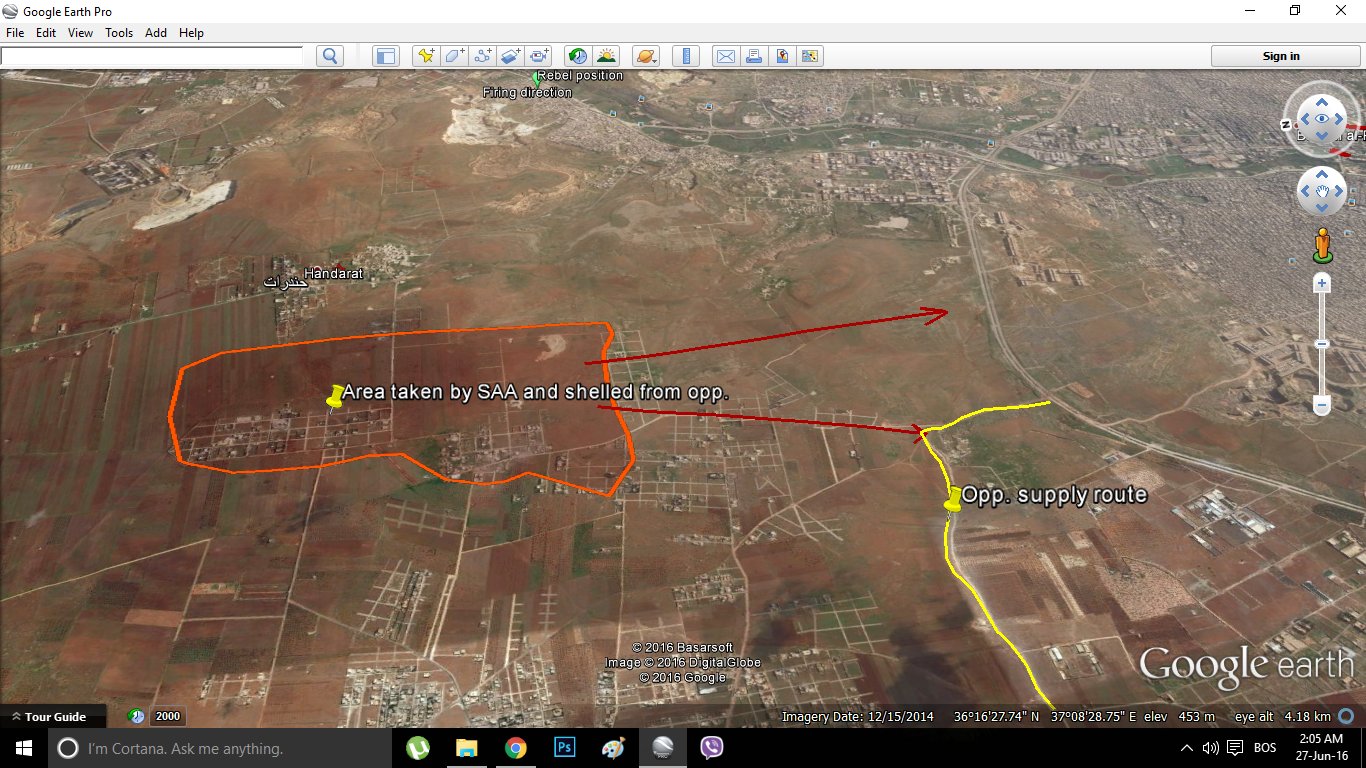The image size is (1366, 768).
Task: Click the zoom in plus button
Action: click(1322, 283)
